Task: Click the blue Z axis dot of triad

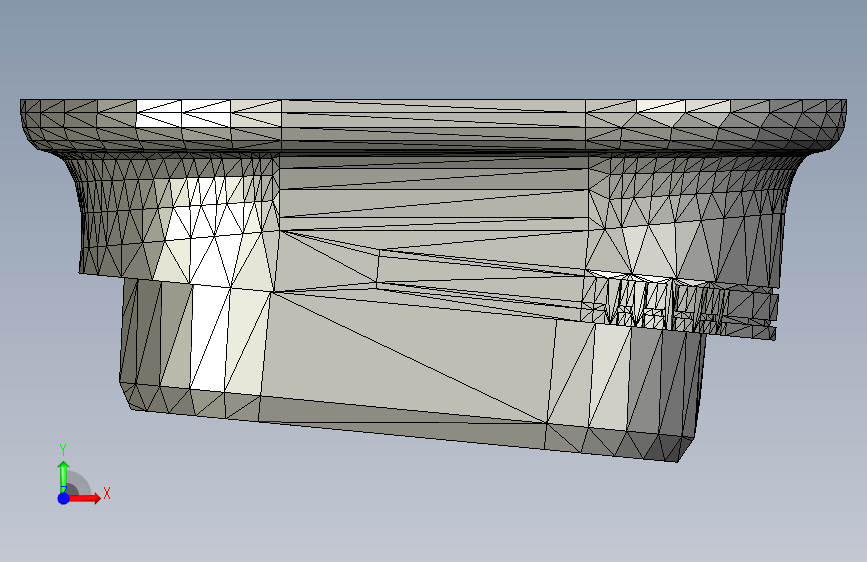Action: pyautogui.click(x=64, y=498)
